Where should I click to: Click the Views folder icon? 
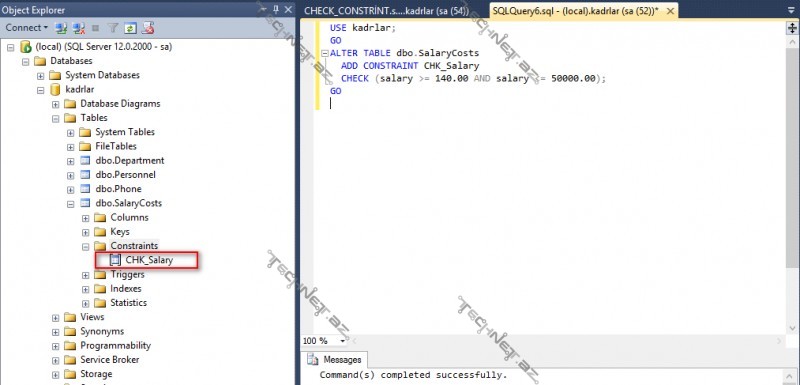[x=70, y=318]
